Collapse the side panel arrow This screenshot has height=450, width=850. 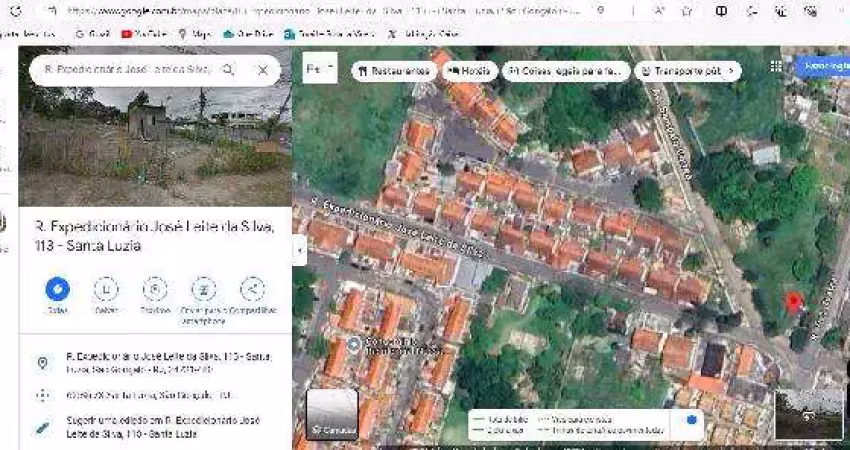[x=299, y=250]
